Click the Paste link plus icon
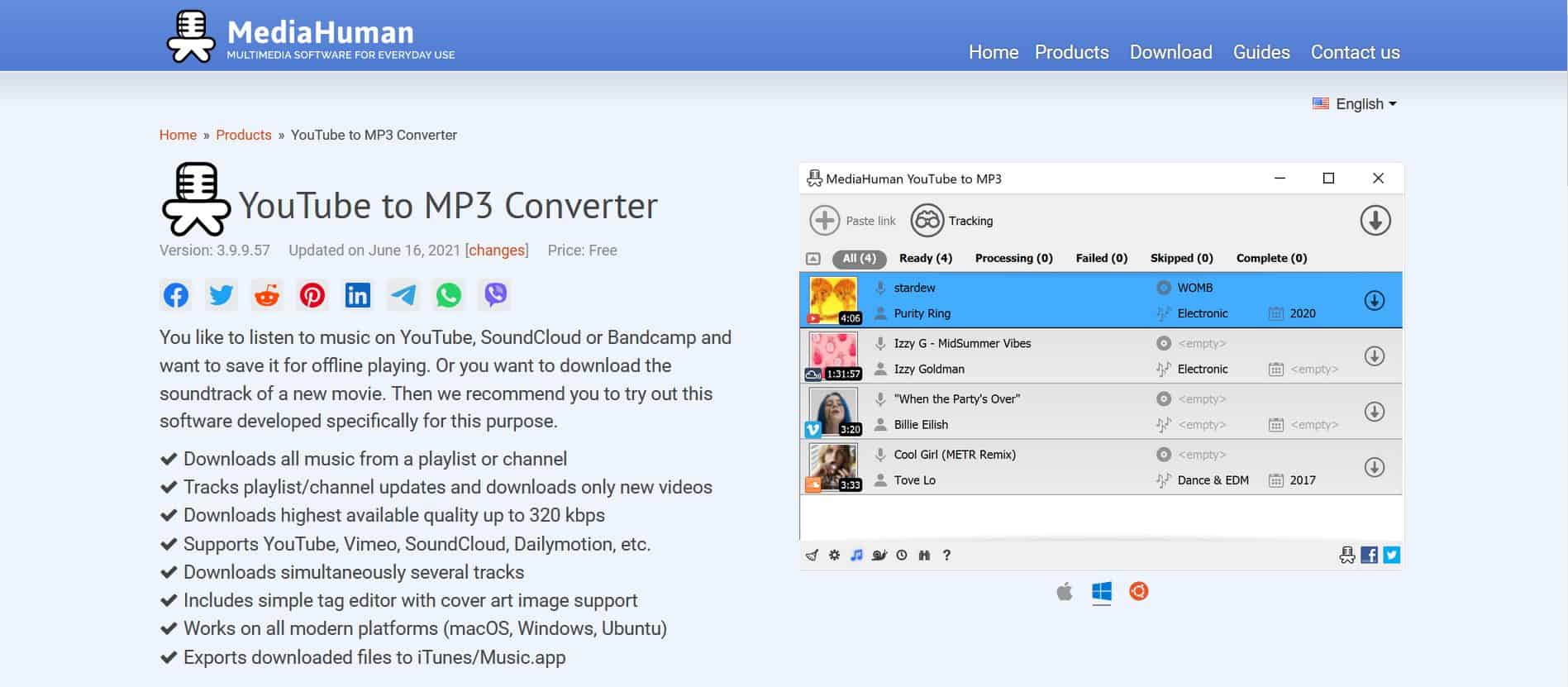This screenshot has width=1568, height=687. [824, 221]
